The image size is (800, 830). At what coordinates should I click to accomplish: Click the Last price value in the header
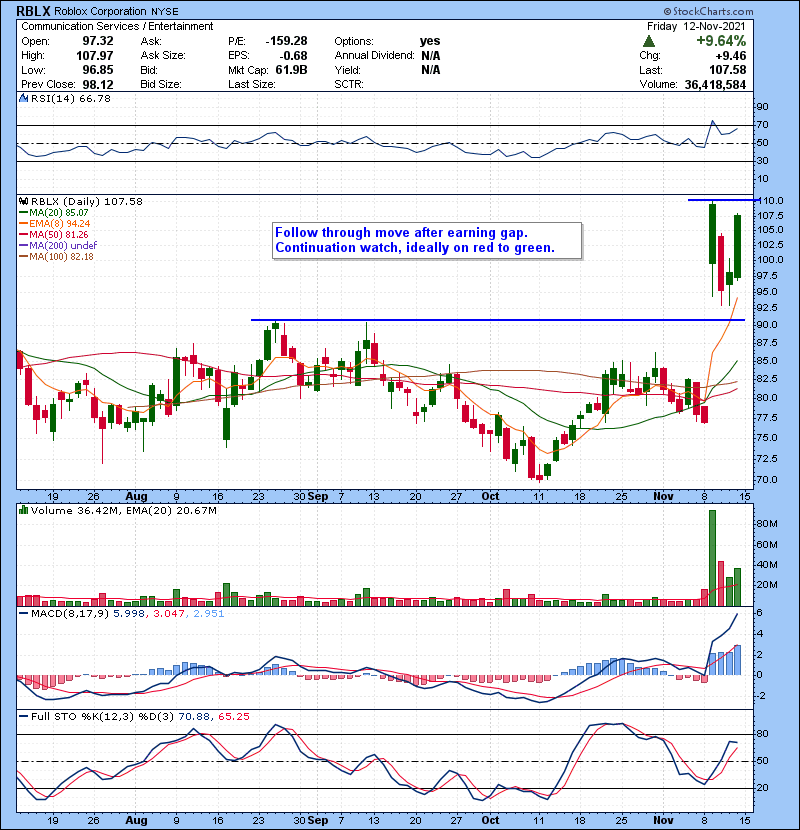(x=727, y=70)
